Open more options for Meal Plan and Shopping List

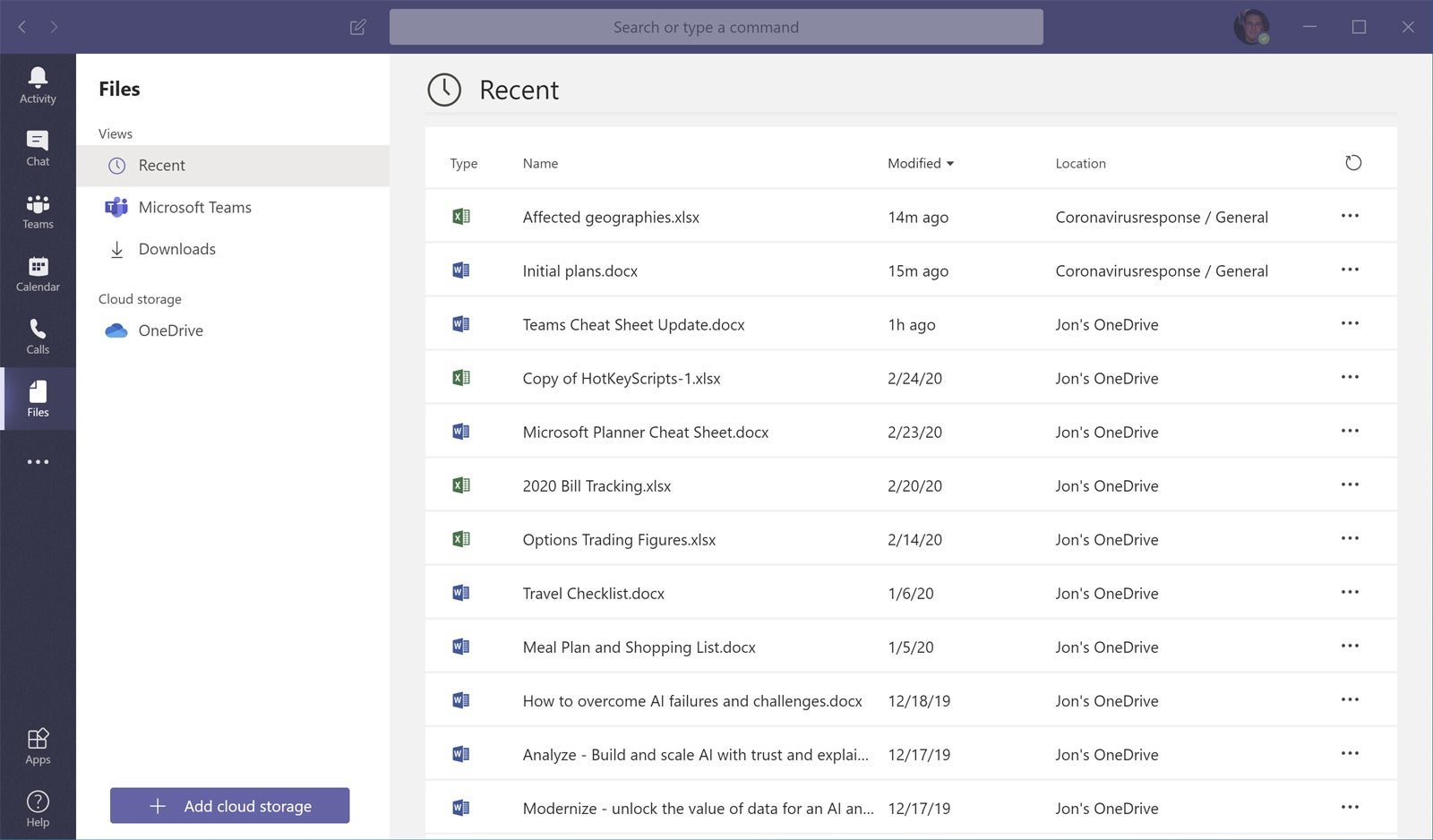1350,646
